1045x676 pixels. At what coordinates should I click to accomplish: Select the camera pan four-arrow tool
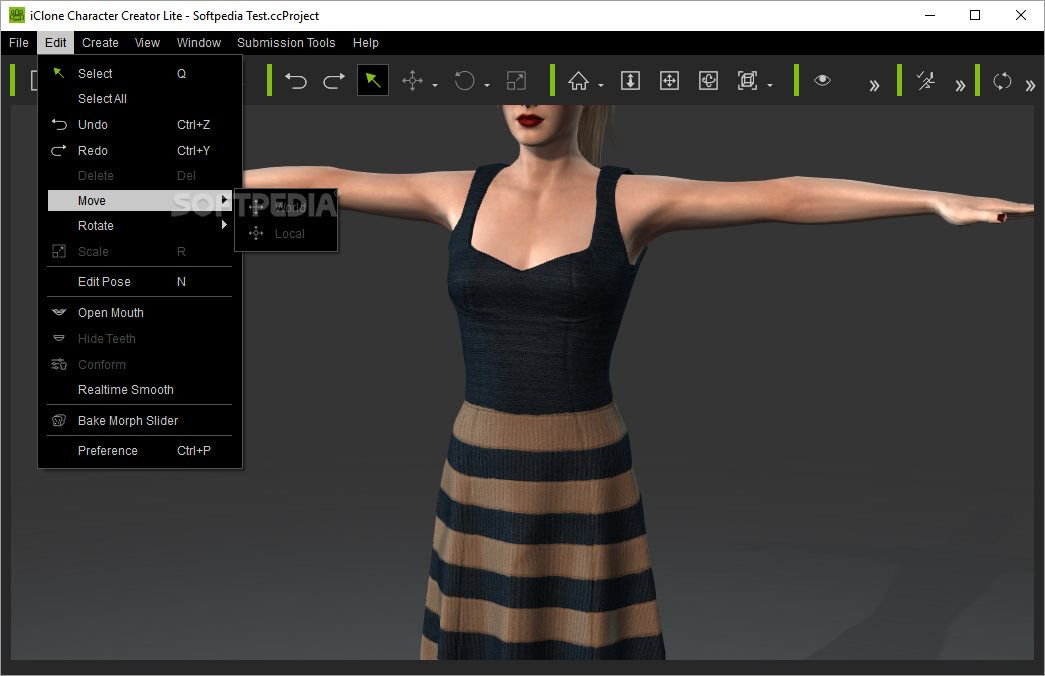[669, 81]
